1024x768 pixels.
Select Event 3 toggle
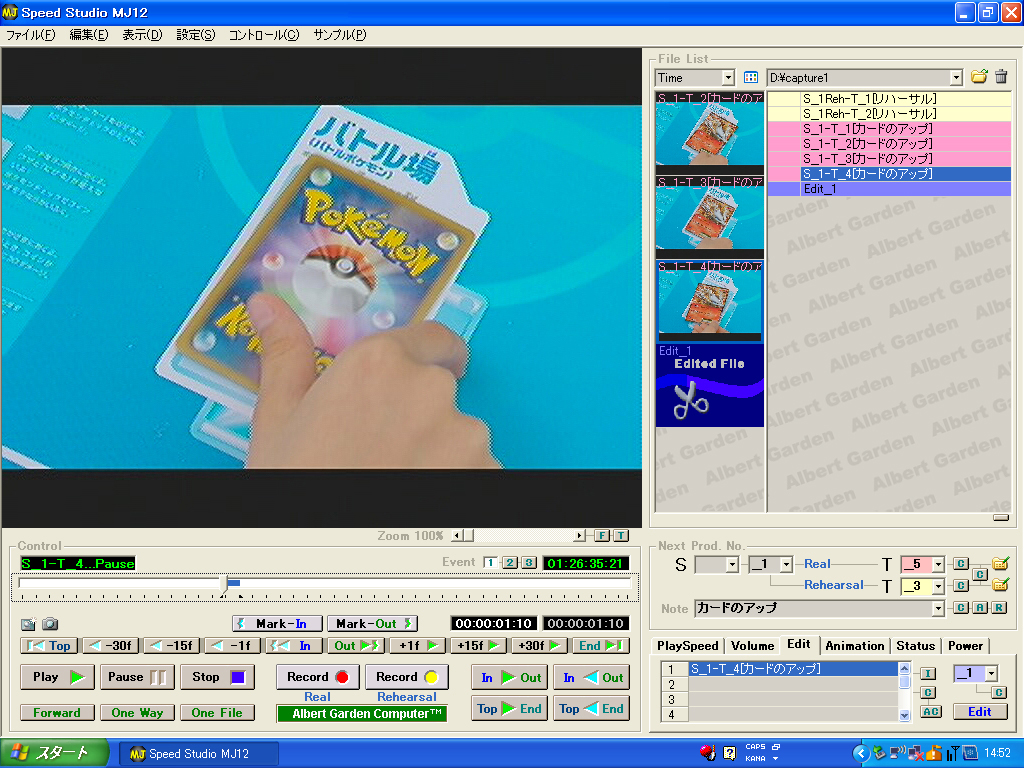529,562
